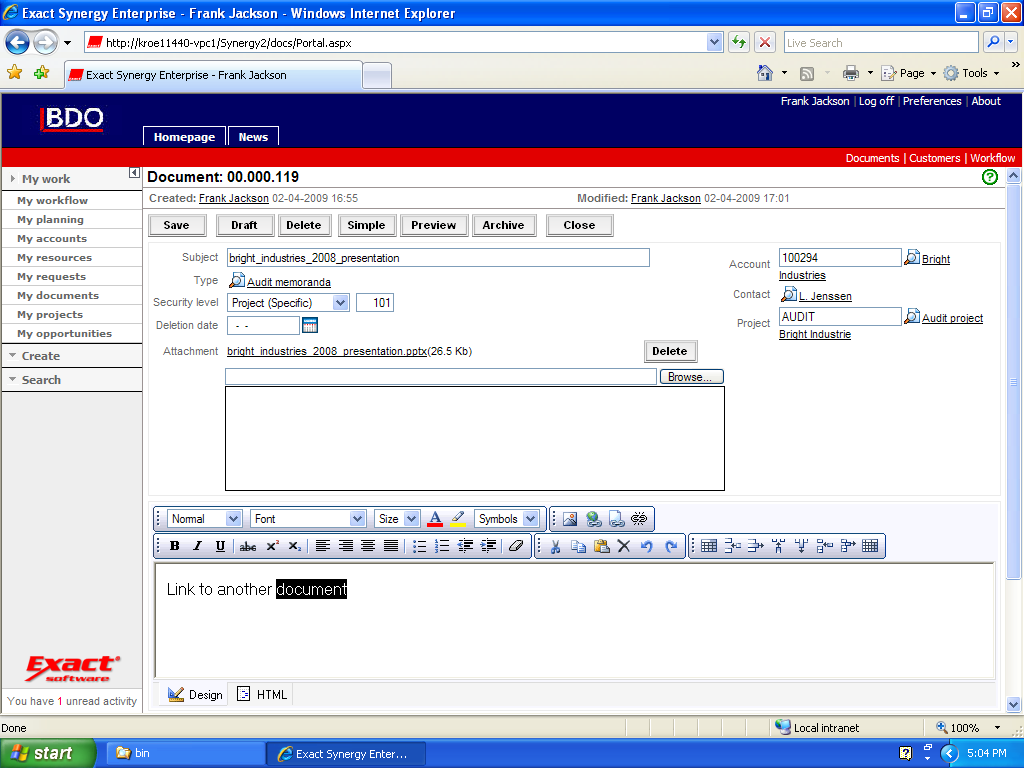Image resolution: width=1024 pixels, height=768 pixels.
Task: Click the Log off link
Action: coord(876,101)
